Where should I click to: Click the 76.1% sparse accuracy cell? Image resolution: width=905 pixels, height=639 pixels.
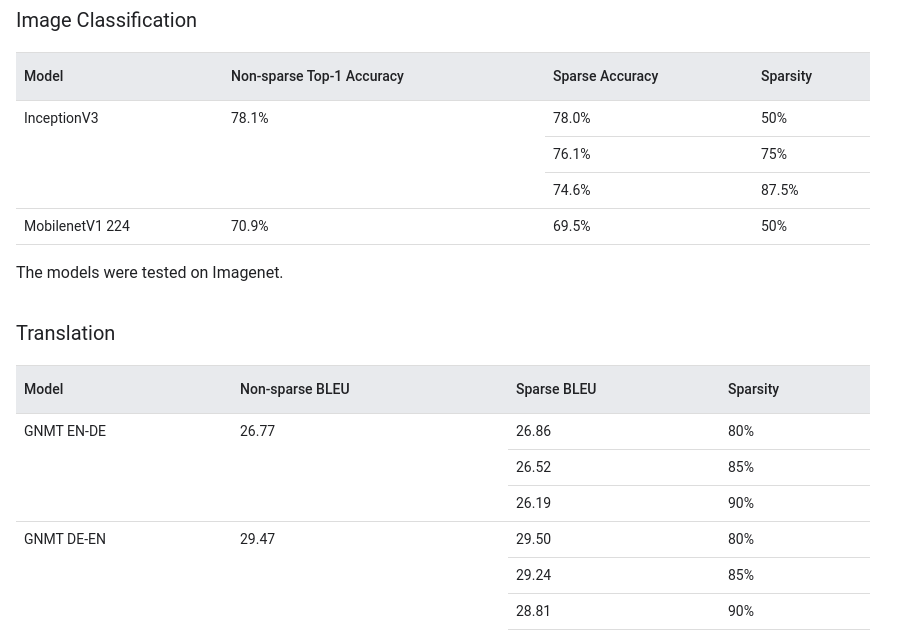[x=572, y=154]
